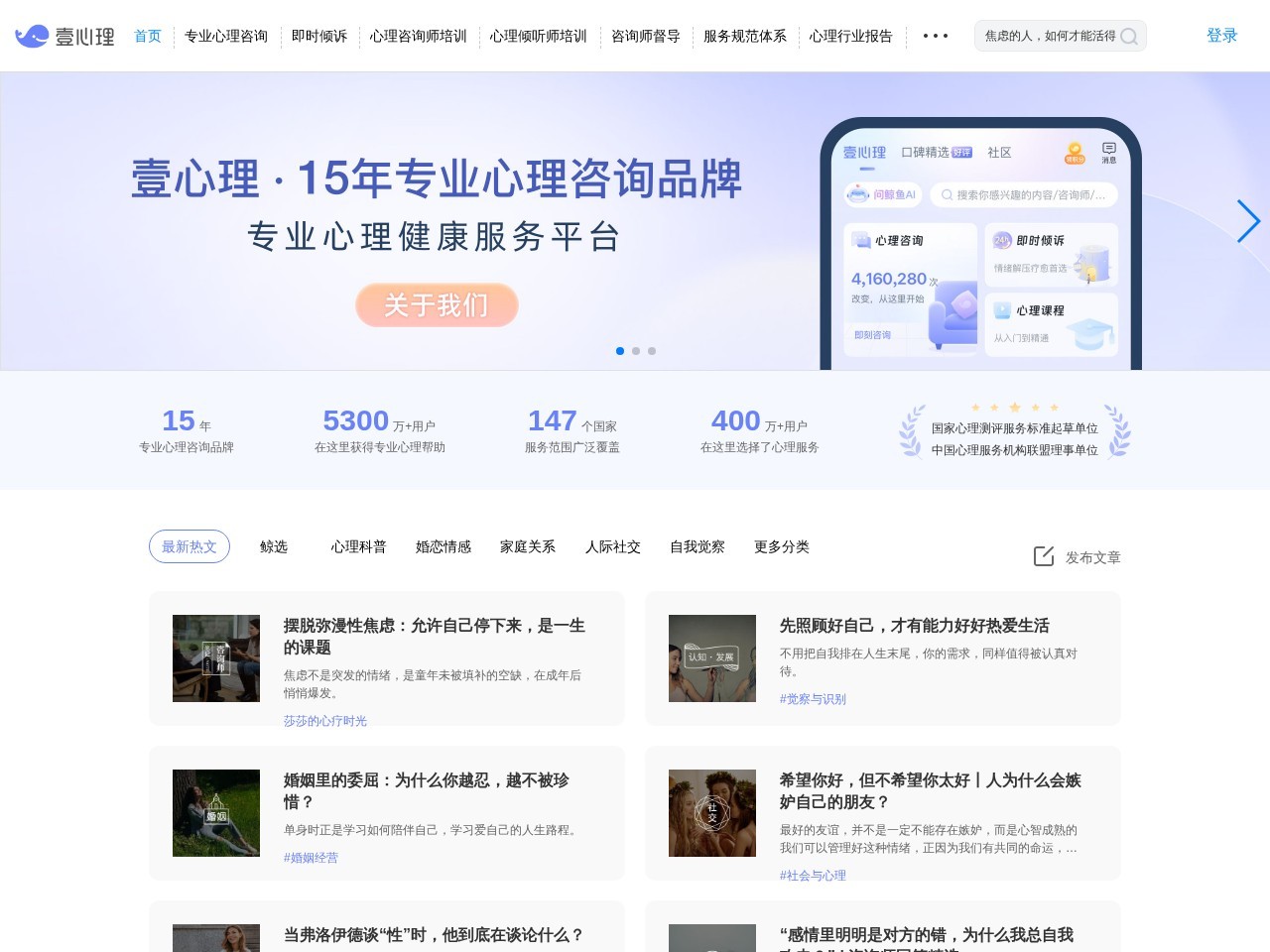Select the 家庭关系 tab

528,546
